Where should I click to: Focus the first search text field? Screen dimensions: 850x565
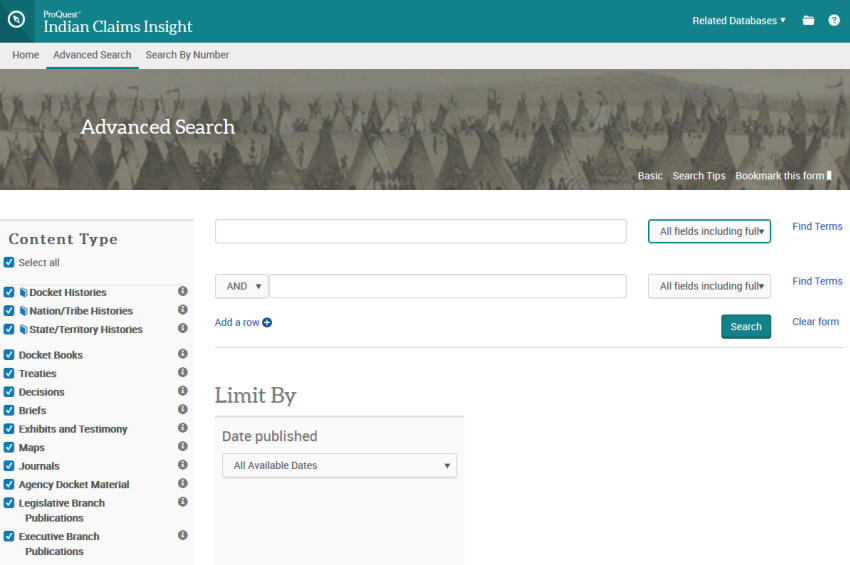pyautogui.click(x=421, y=232)
